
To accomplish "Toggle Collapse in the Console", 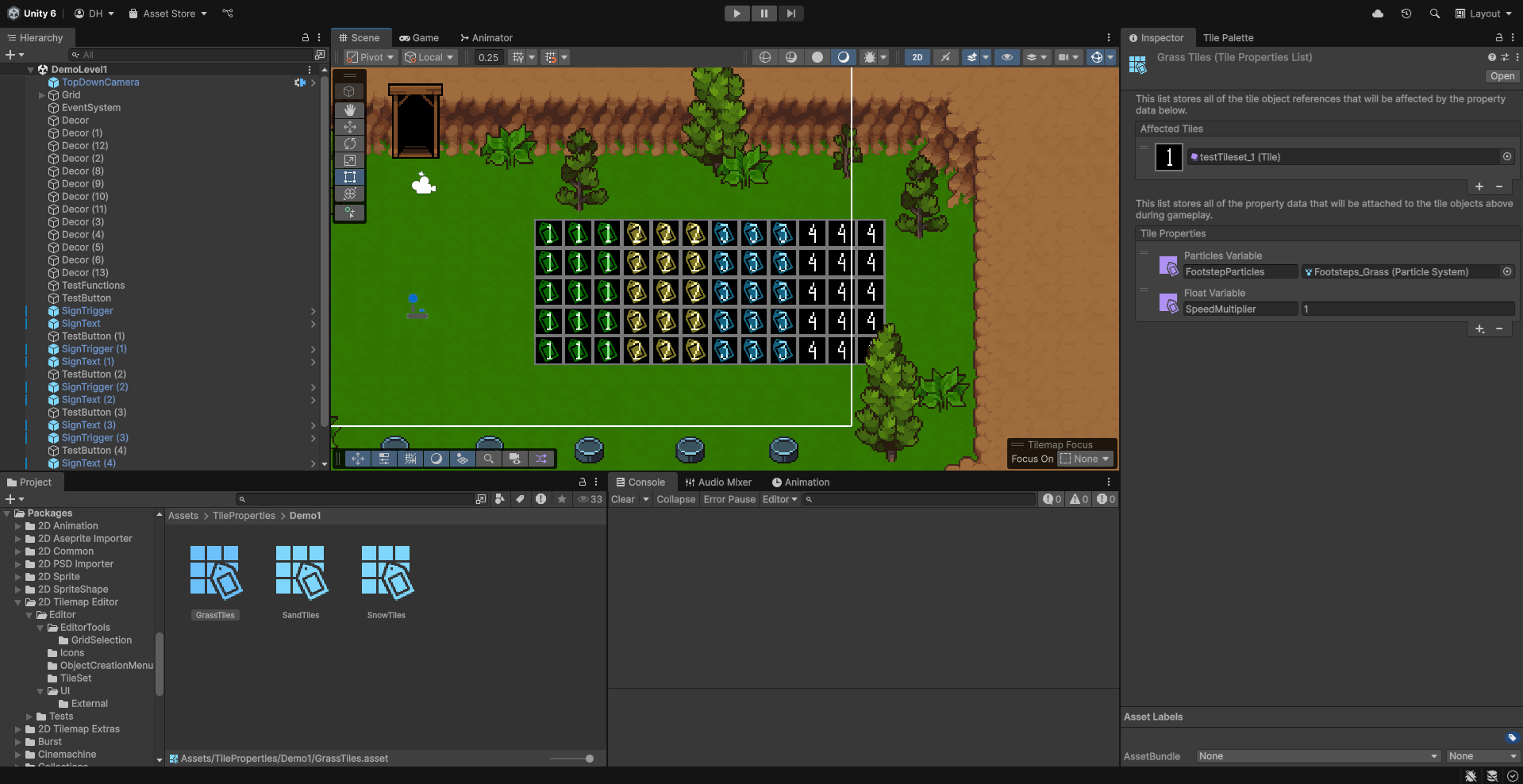I will pyautogui.click(x=675, y=499).
